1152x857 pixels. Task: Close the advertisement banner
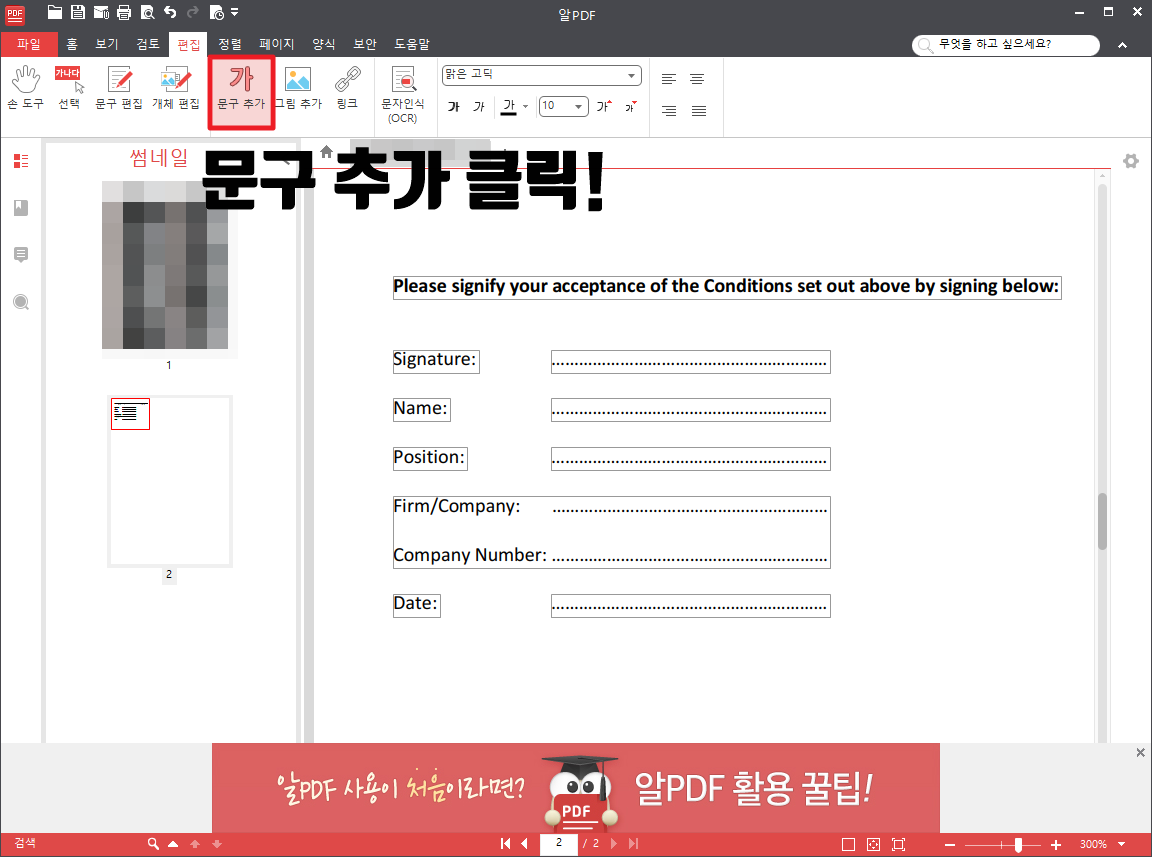coord(1140,753)
